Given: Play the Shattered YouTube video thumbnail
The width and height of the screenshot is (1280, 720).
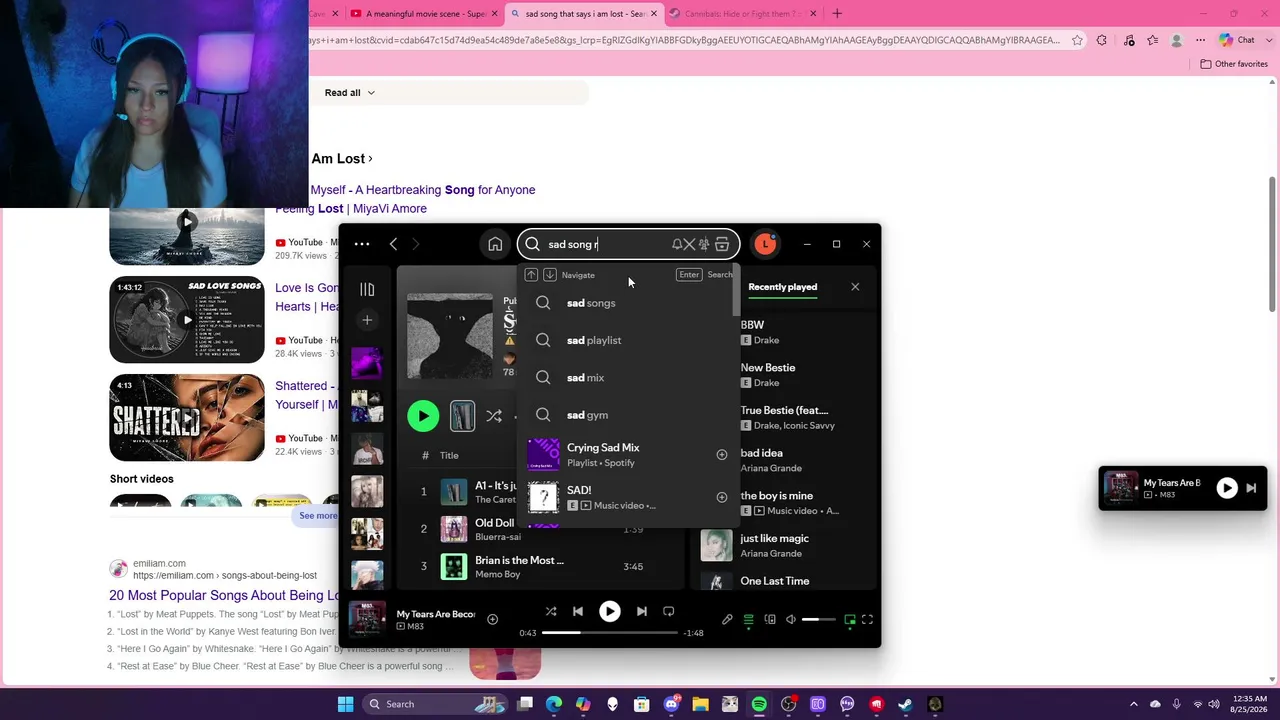Looking at the screenshot, I should point(187,418).
